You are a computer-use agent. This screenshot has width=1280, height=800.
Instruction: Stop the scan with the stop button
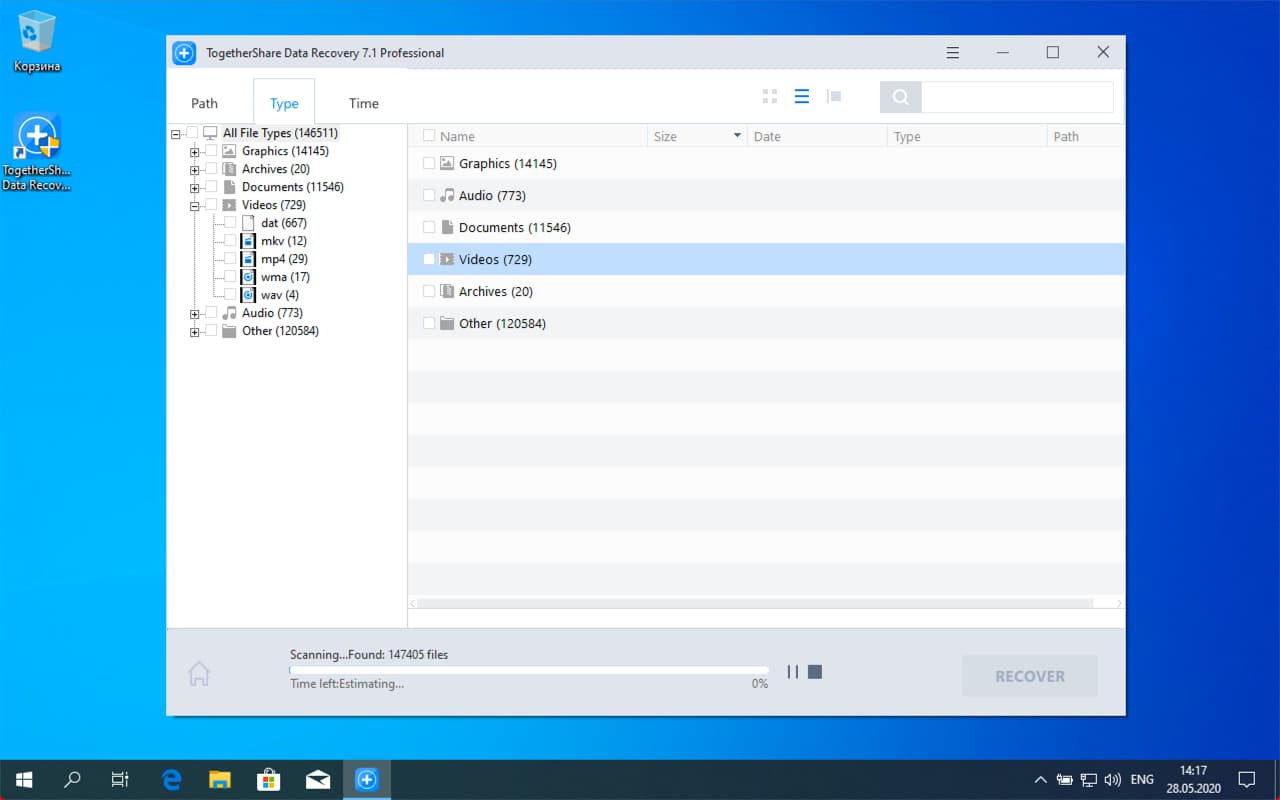(813, 671)
